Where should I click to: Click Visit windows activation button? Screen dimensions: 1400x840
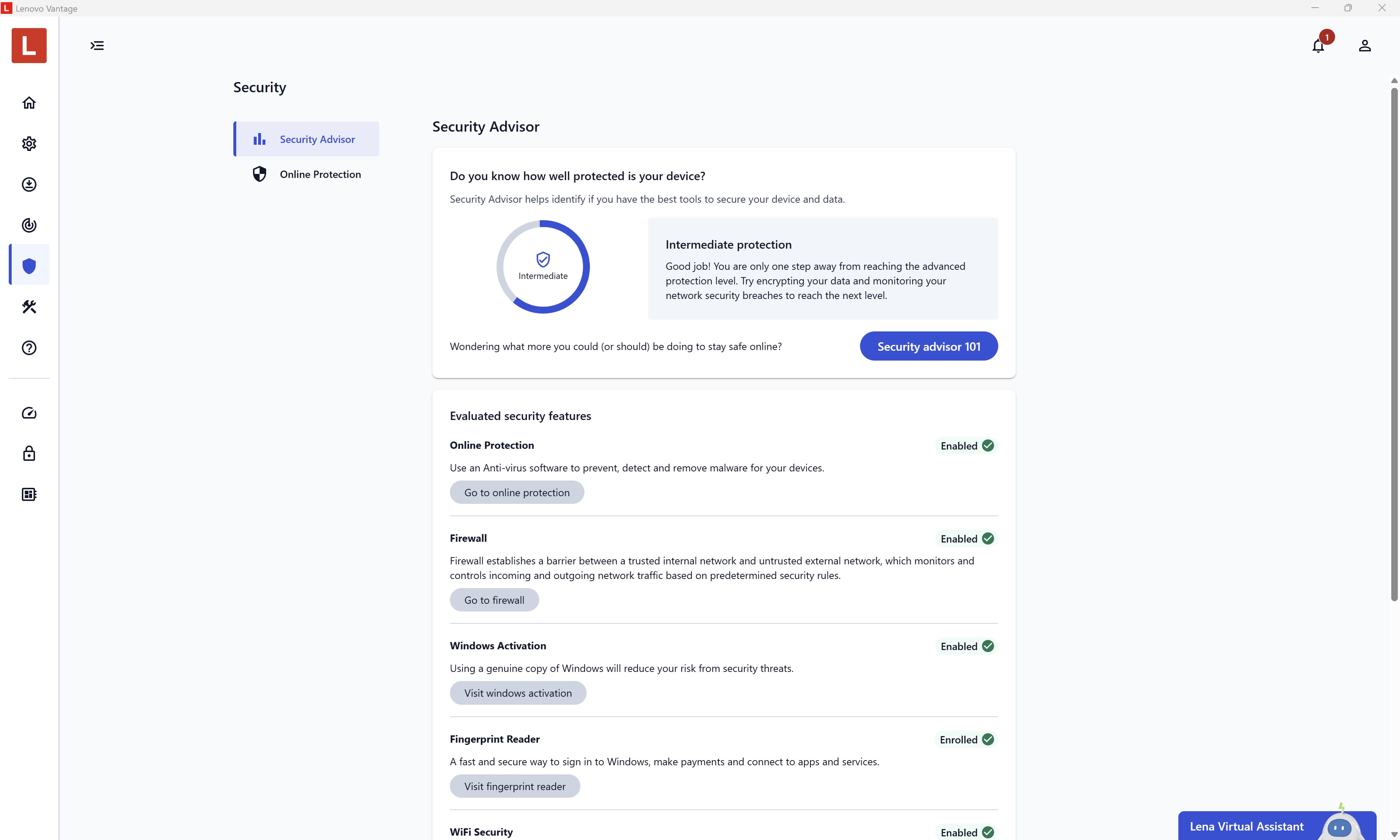point(518,693)
